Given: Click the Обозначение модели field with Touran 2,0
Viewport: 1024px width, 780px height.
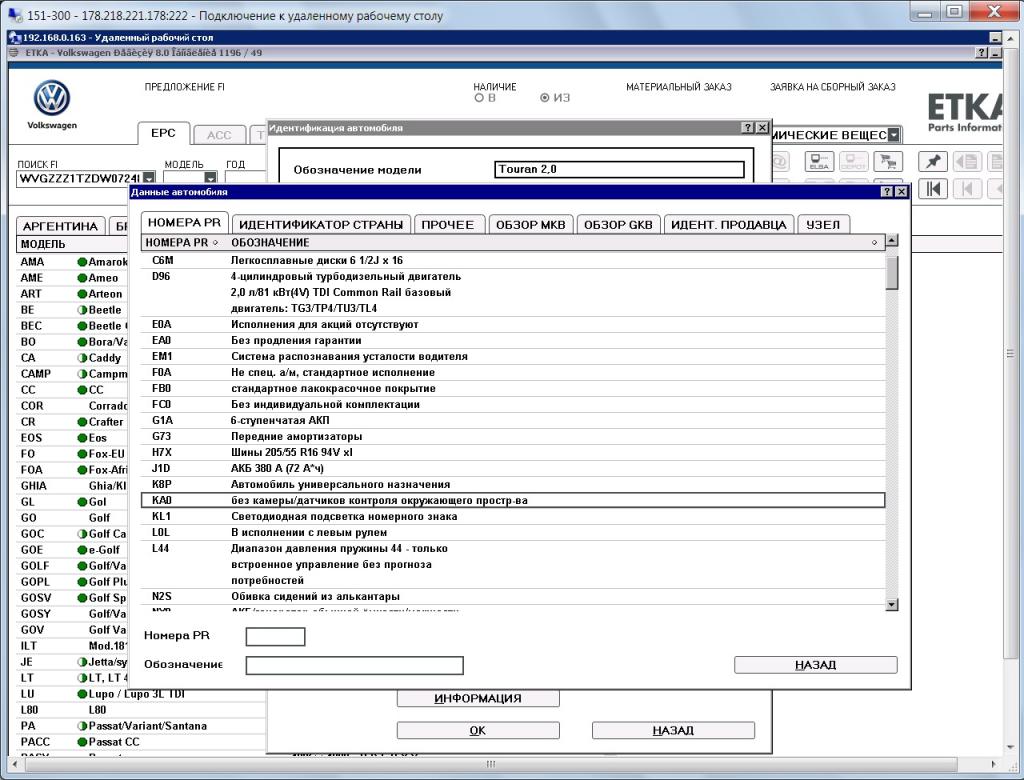Looking at the screenshot, I should (619, 169).
